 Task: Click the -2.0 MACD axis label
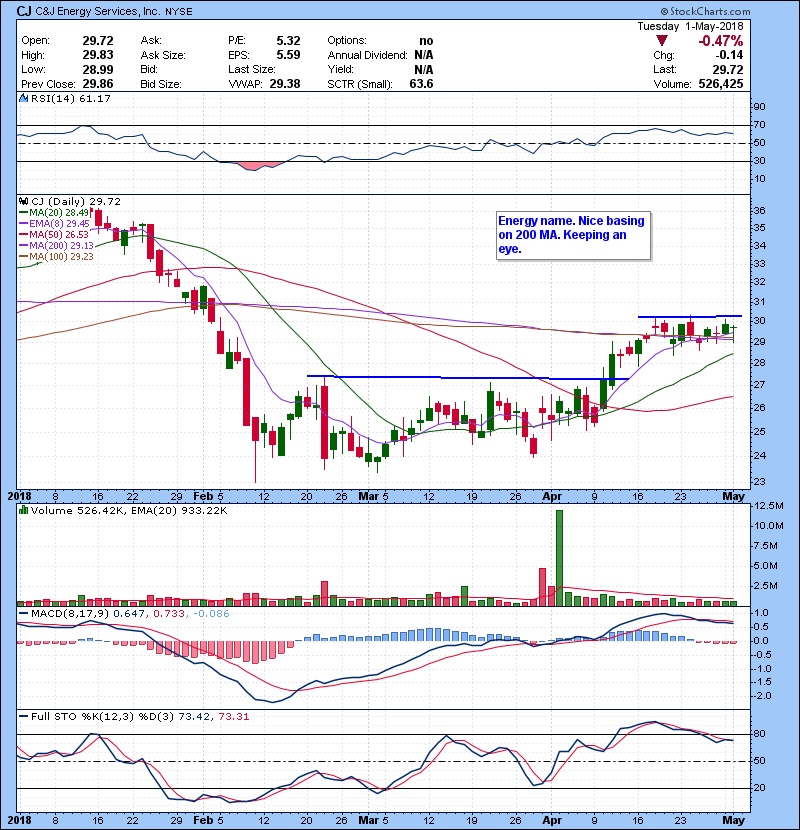coord(762,696)
